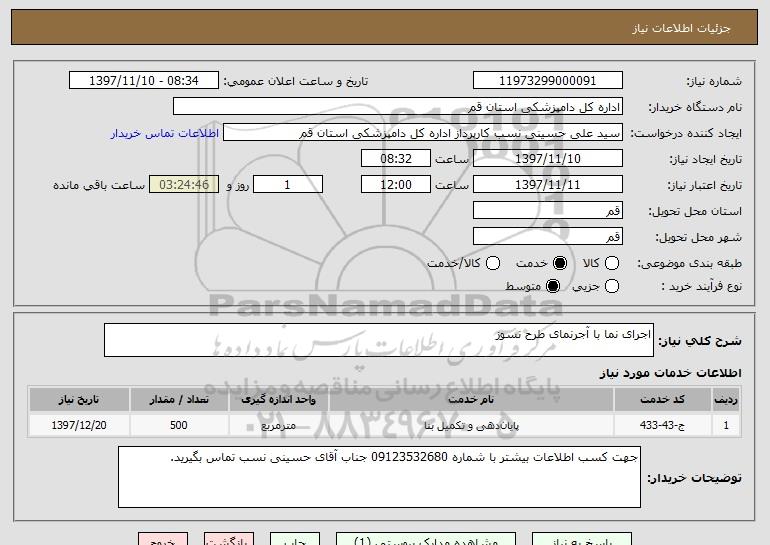Click the شرح کلی نیاز label
The image size is (770, 545).
(x=700, y=341)
